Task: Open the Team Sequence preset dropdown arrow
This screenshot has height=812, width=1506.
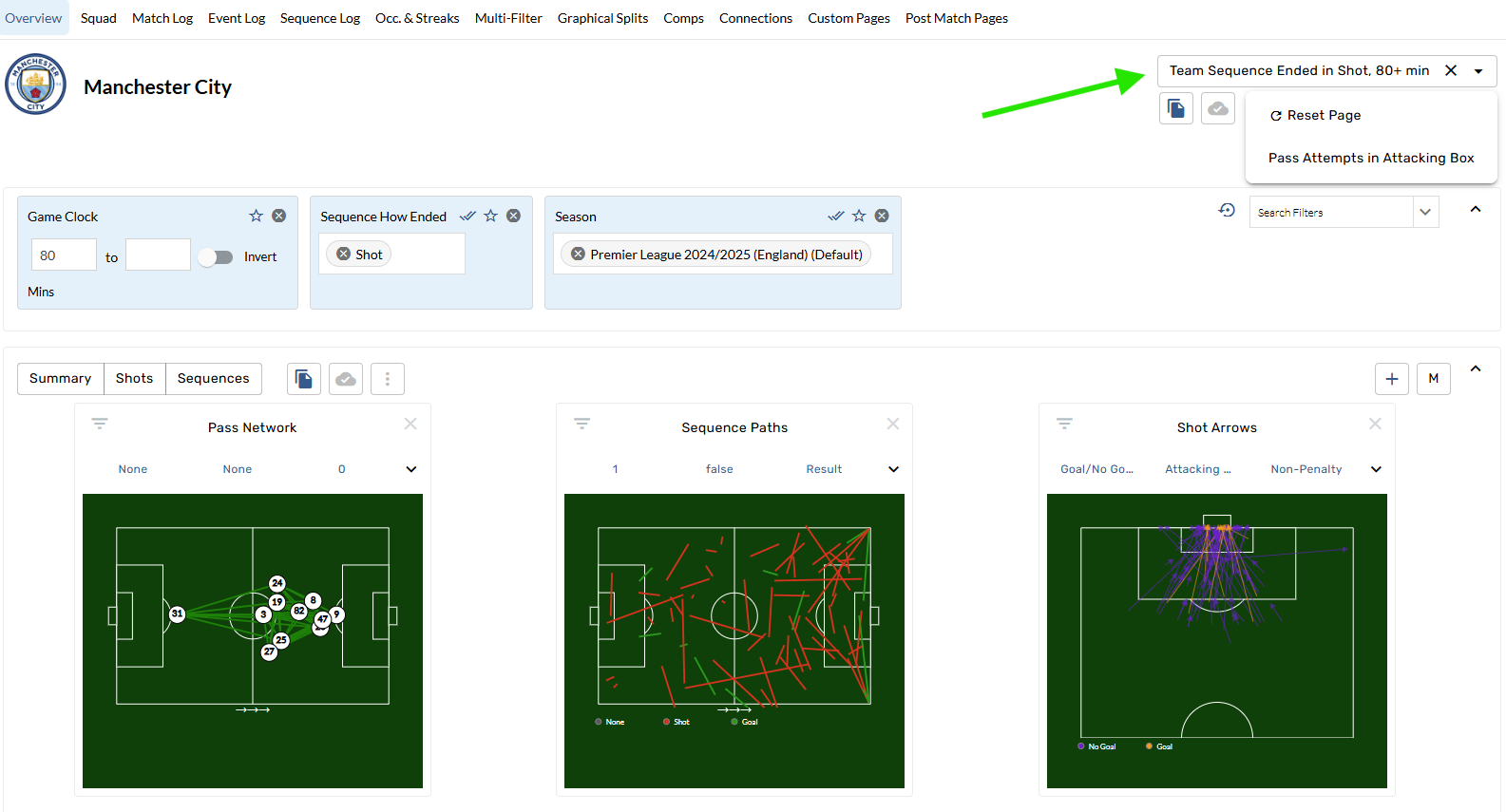Action: (x=1478, y=71)
